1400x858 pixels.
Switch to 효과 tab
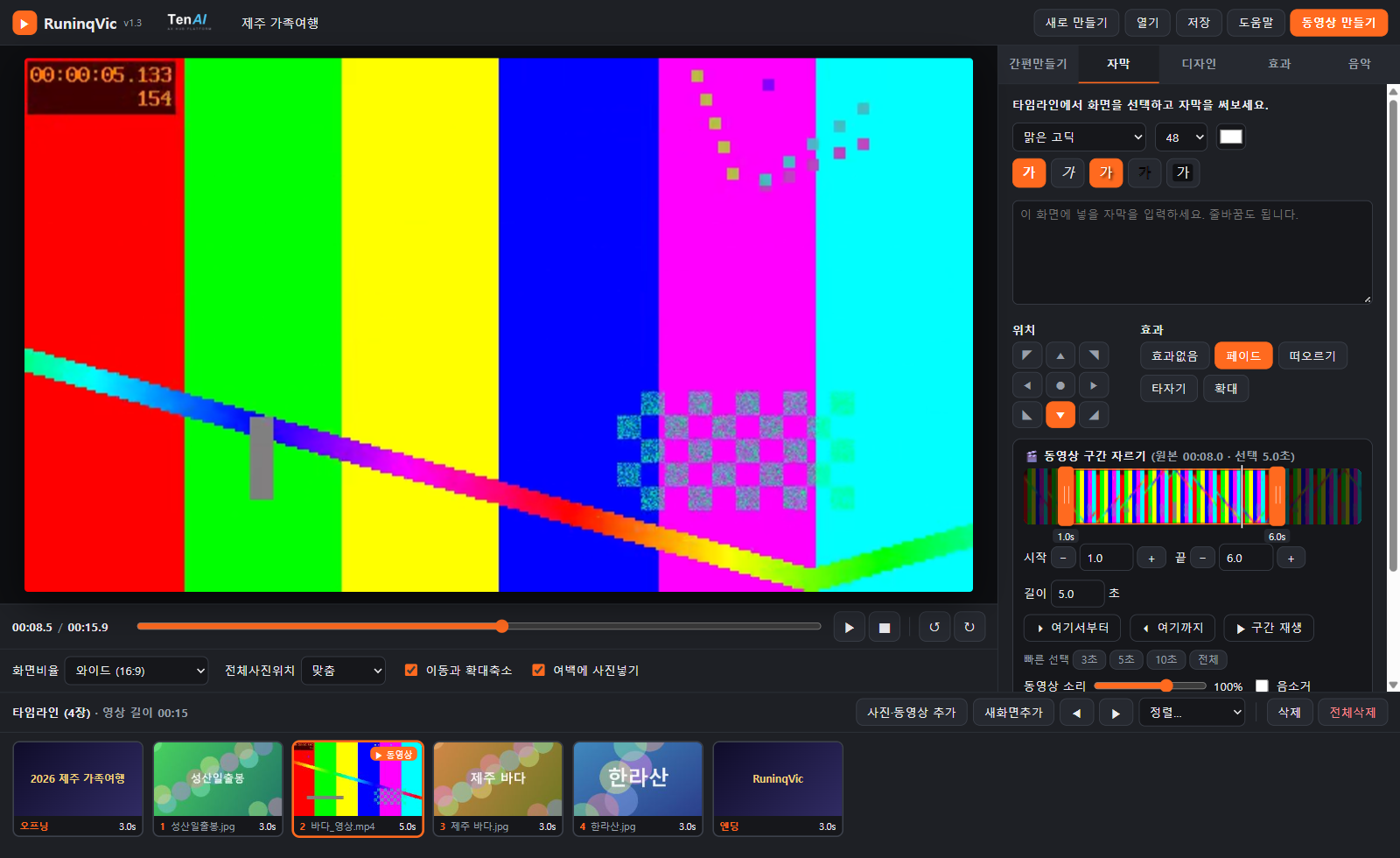tap(1279, 64)
